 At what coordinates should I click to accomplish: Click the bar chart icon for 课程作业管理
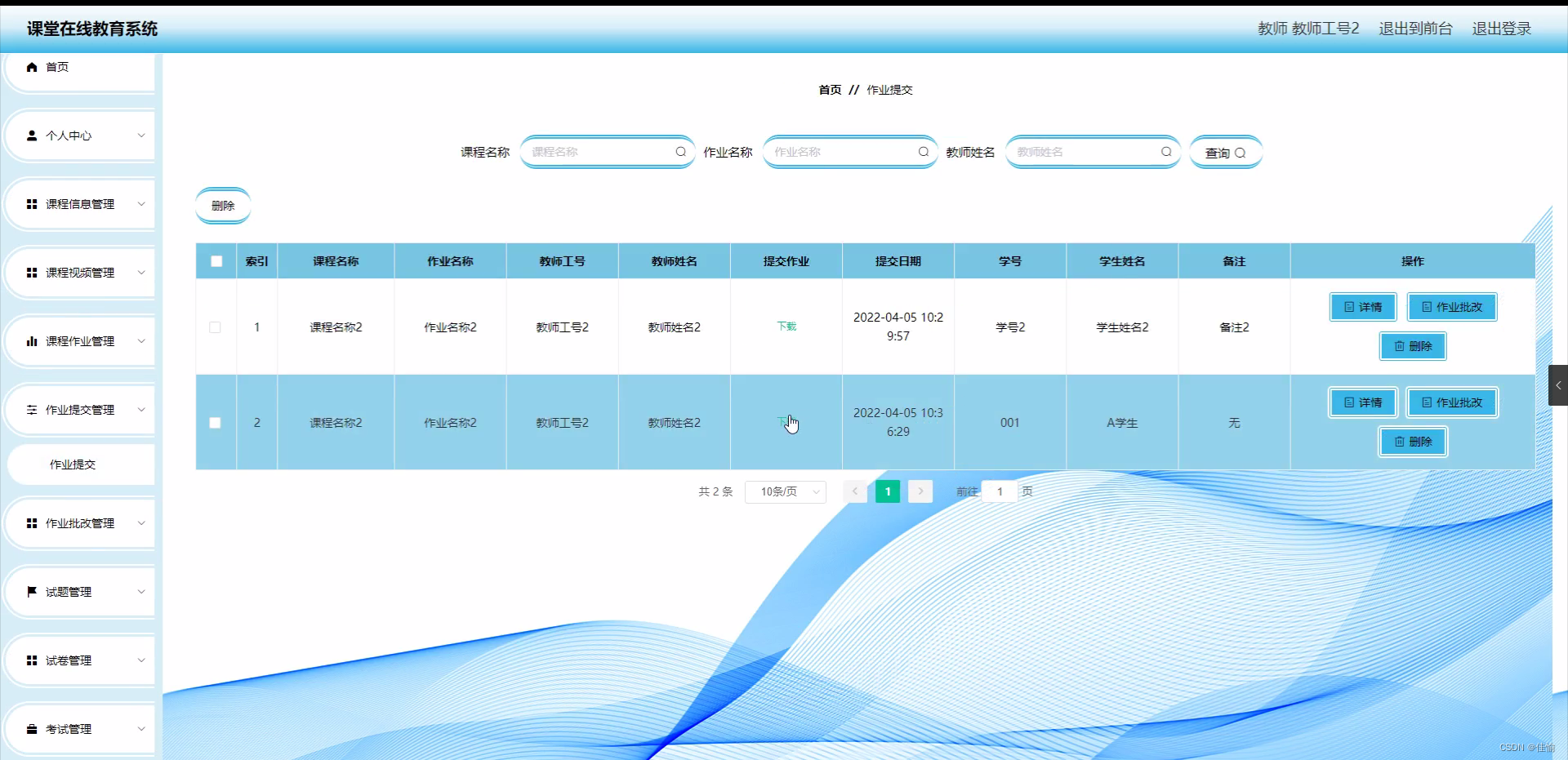tap(32, 341)
